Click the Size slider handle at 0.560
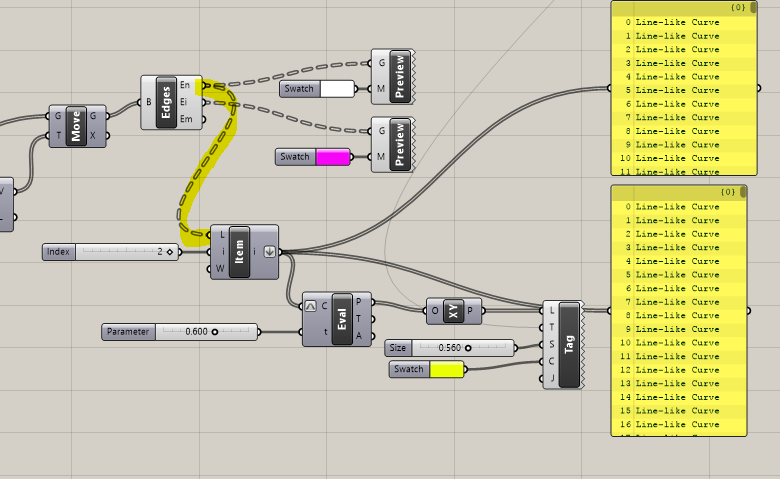This screenshot has width=780, height=479. tap(467, 348)
